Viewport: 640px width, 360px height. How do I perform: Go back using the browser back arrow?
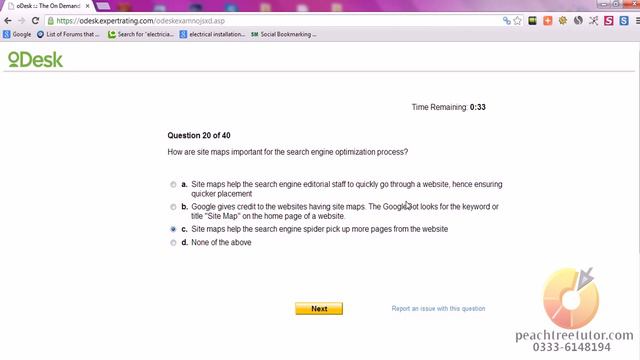[x=8, y=21]
